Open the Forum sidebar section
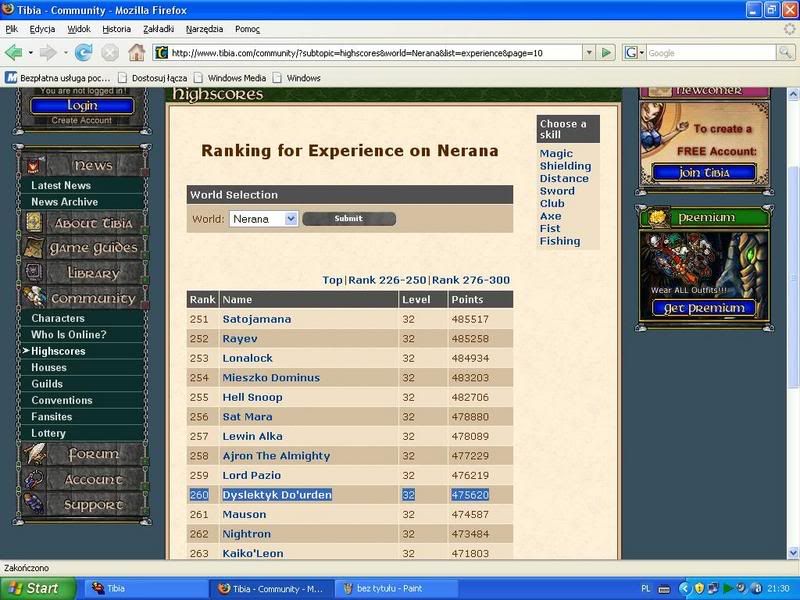 [x=83, y=454]
